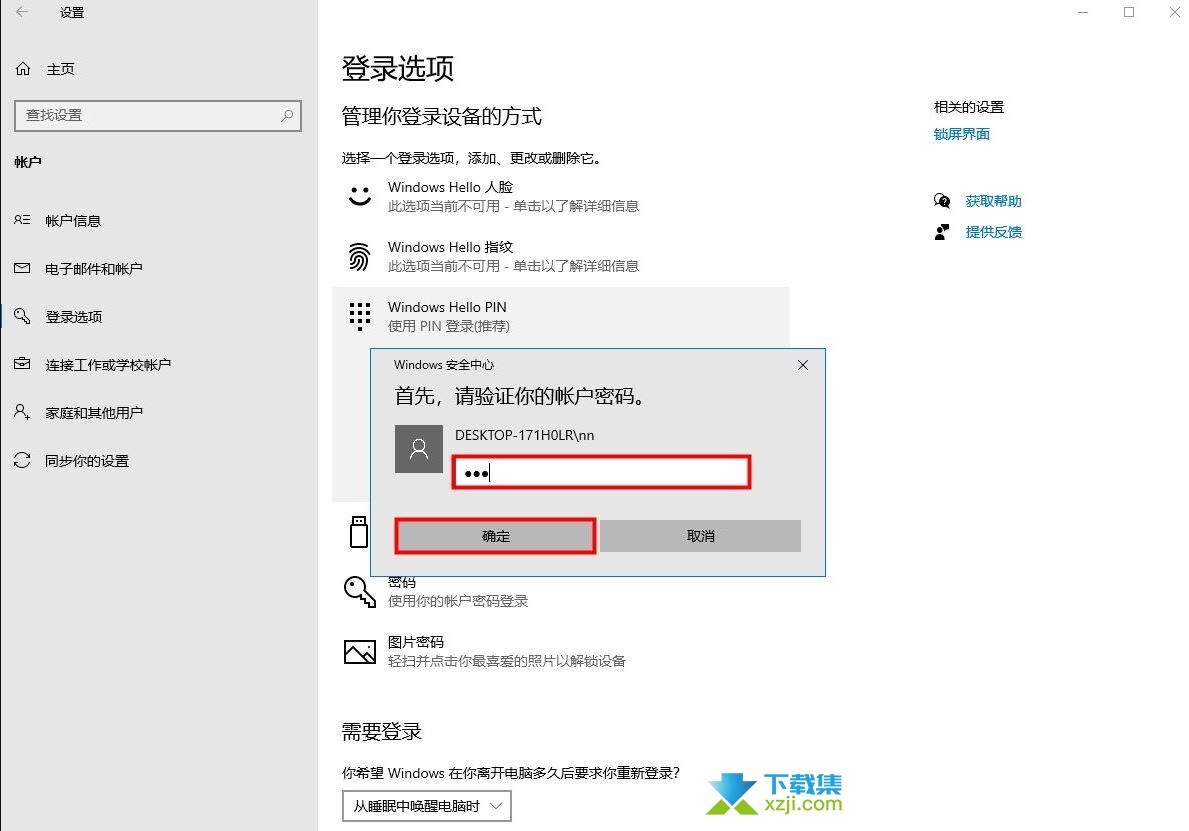Click the 提供反馈 person icon

coord(942,232)
